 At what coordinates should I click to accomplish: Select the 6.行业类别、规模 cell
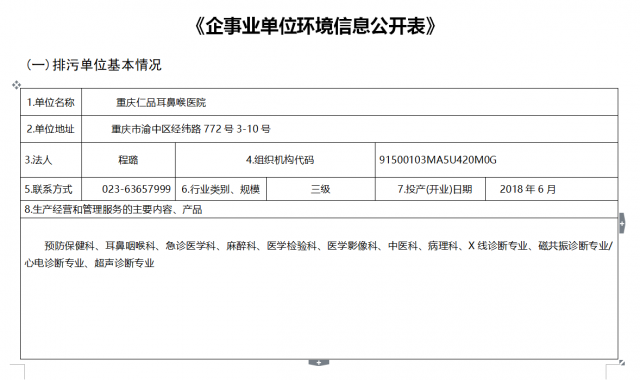pos(221,189)
